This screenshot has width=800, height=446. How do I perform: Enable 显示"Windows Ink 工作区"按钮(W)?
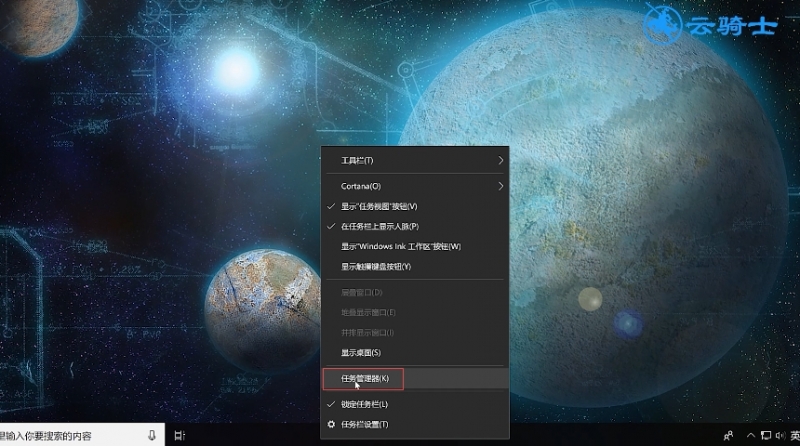point(415,246)
